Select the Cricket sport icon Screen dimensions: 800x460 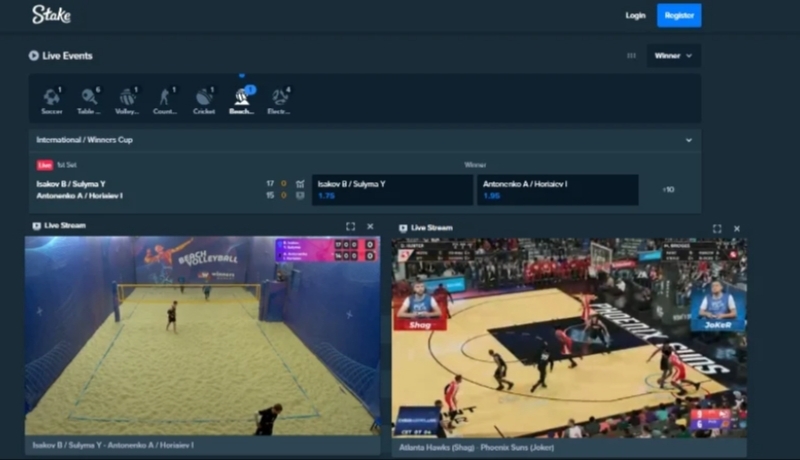(x=204, y=100)
